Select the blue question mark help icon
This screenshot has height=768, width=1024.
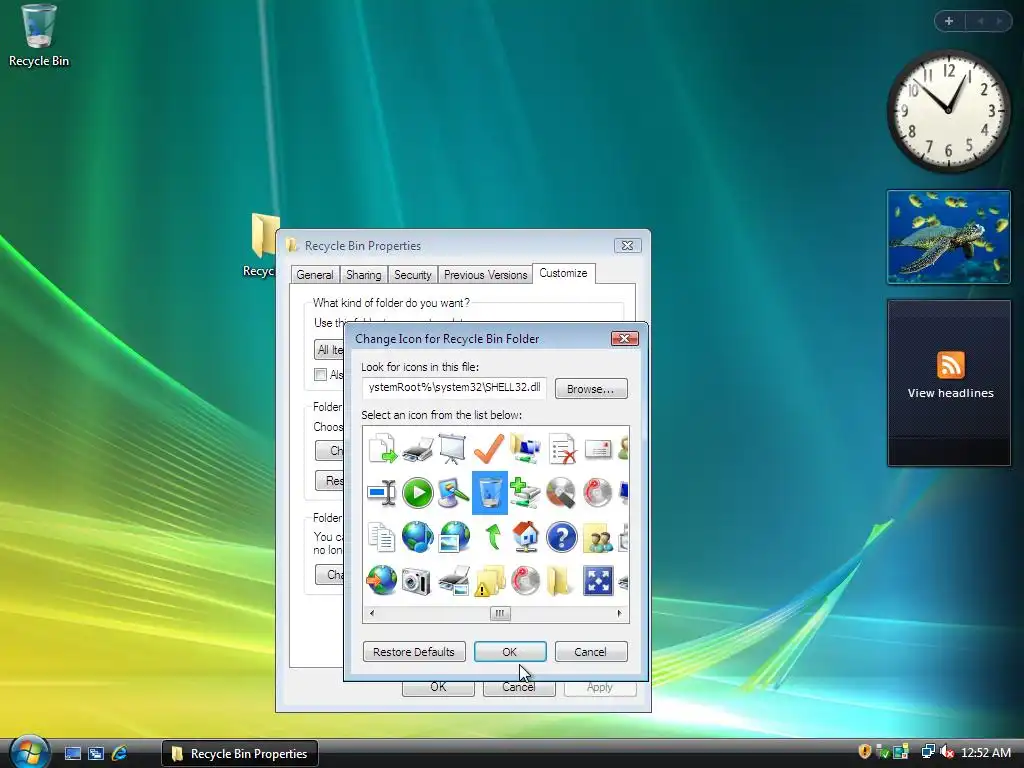pos(561,537)
